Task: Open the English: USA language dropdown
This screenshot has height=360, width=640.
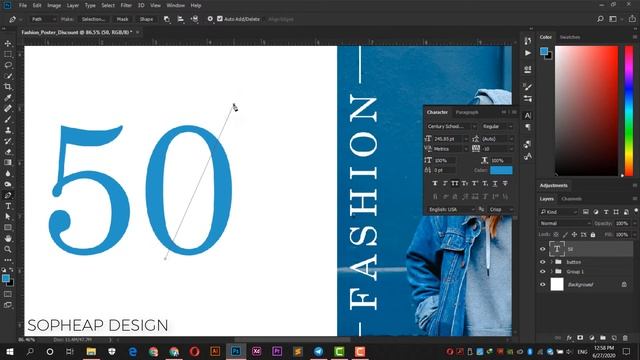Action: (x=451, y=209)
